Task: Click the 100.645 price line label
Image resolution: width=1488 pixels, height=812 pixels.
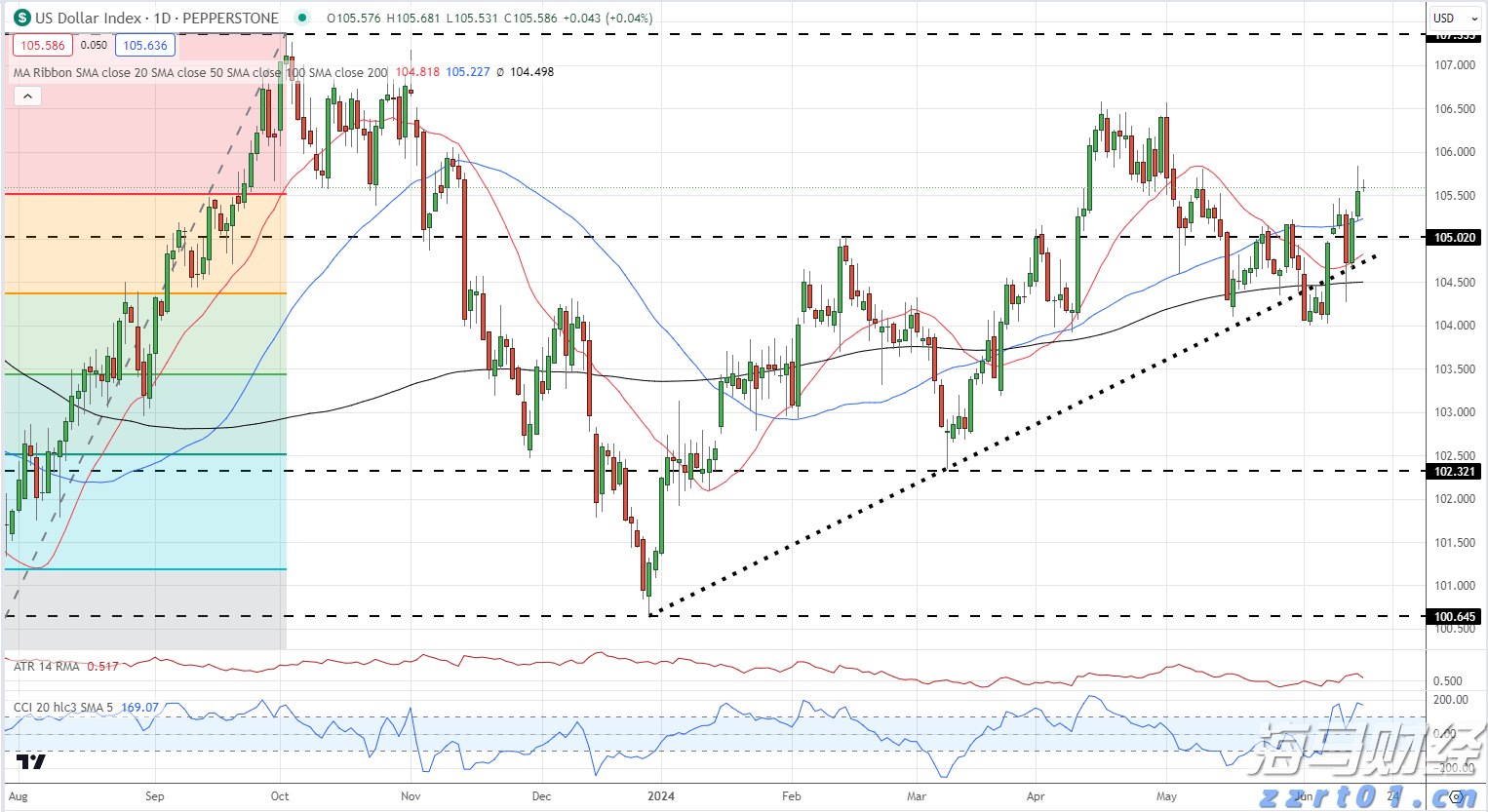Action: [1454, 616]
